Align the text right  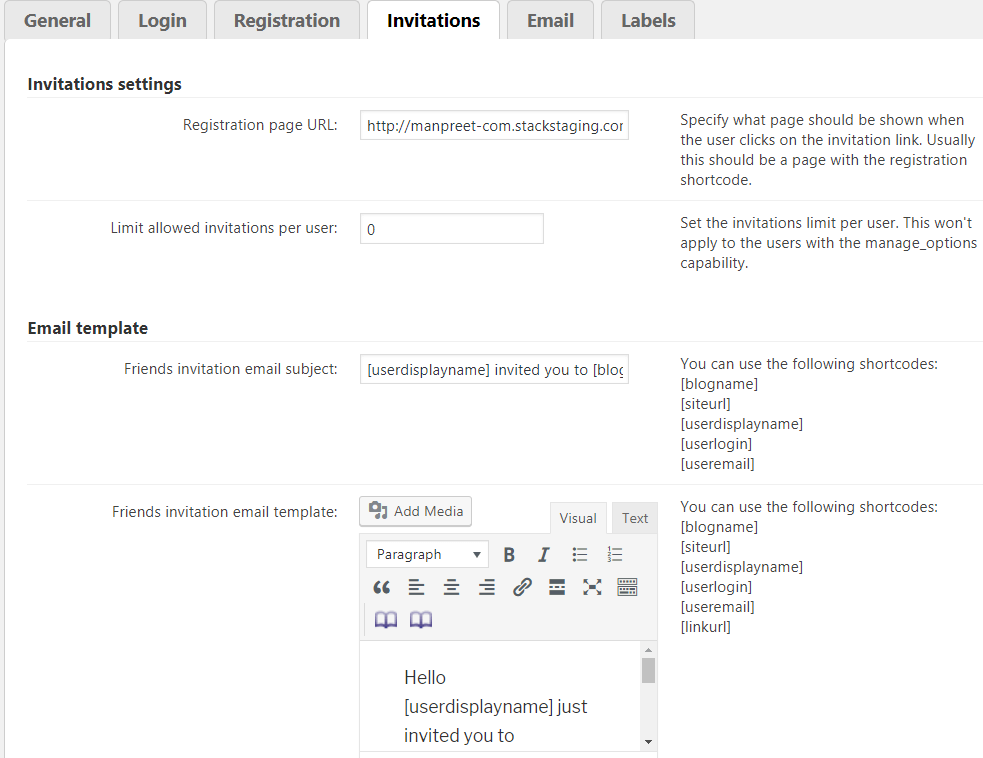tap(486, 587)
